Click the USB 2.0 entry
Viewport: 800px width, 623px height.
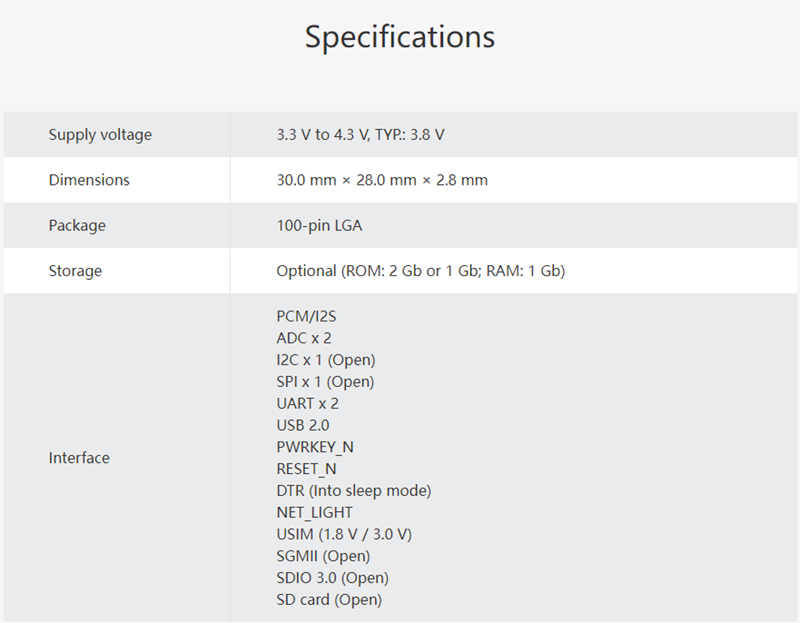tap(302, 425)
